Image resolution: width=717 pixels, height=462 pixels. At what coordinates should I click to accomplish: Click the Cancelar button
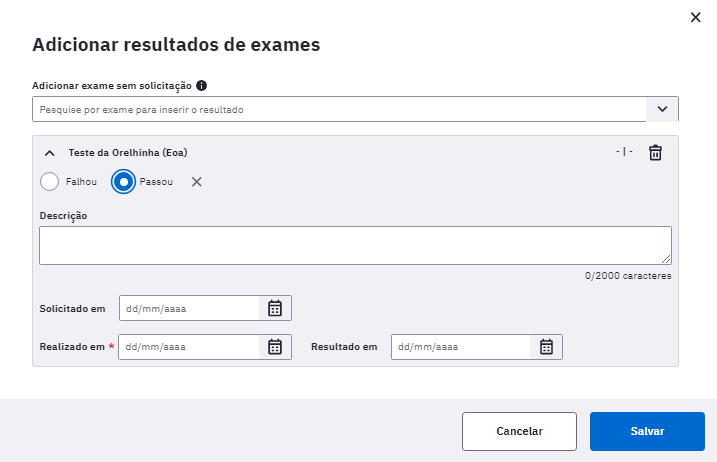pos(519,431)
